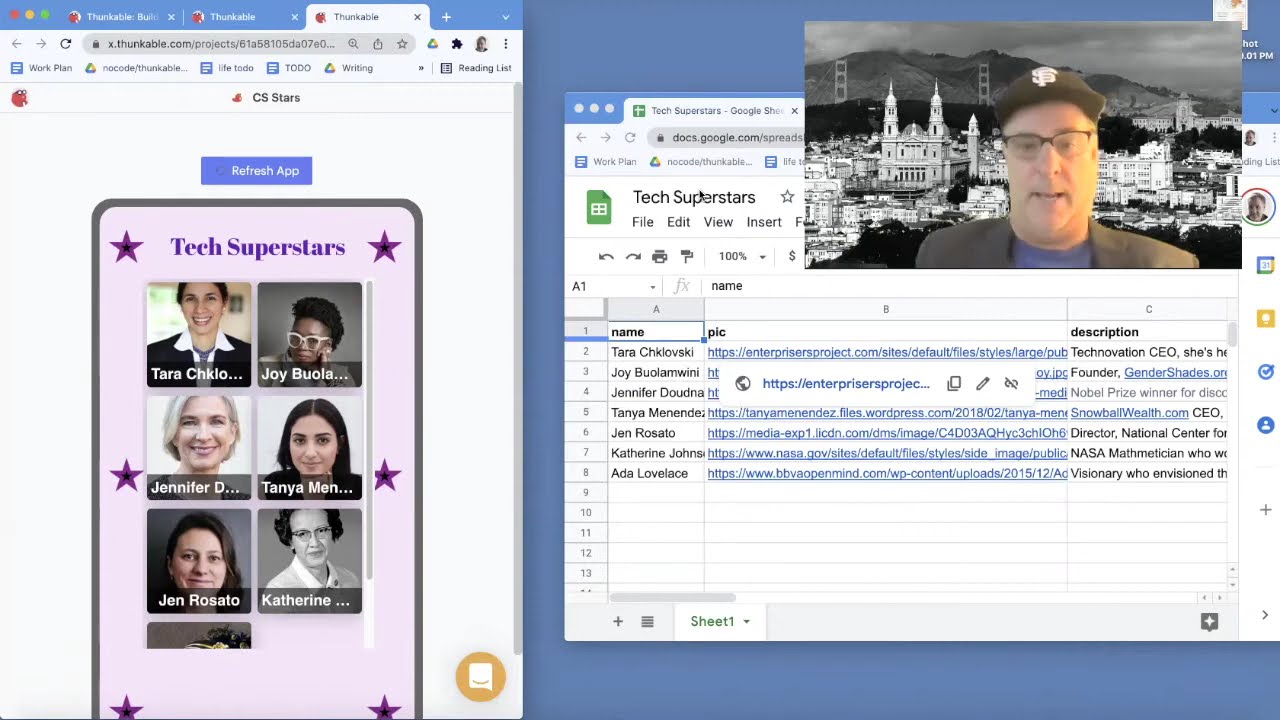
Task: Click Undo in the Sheets toolbar
Action: click(606, 257)
